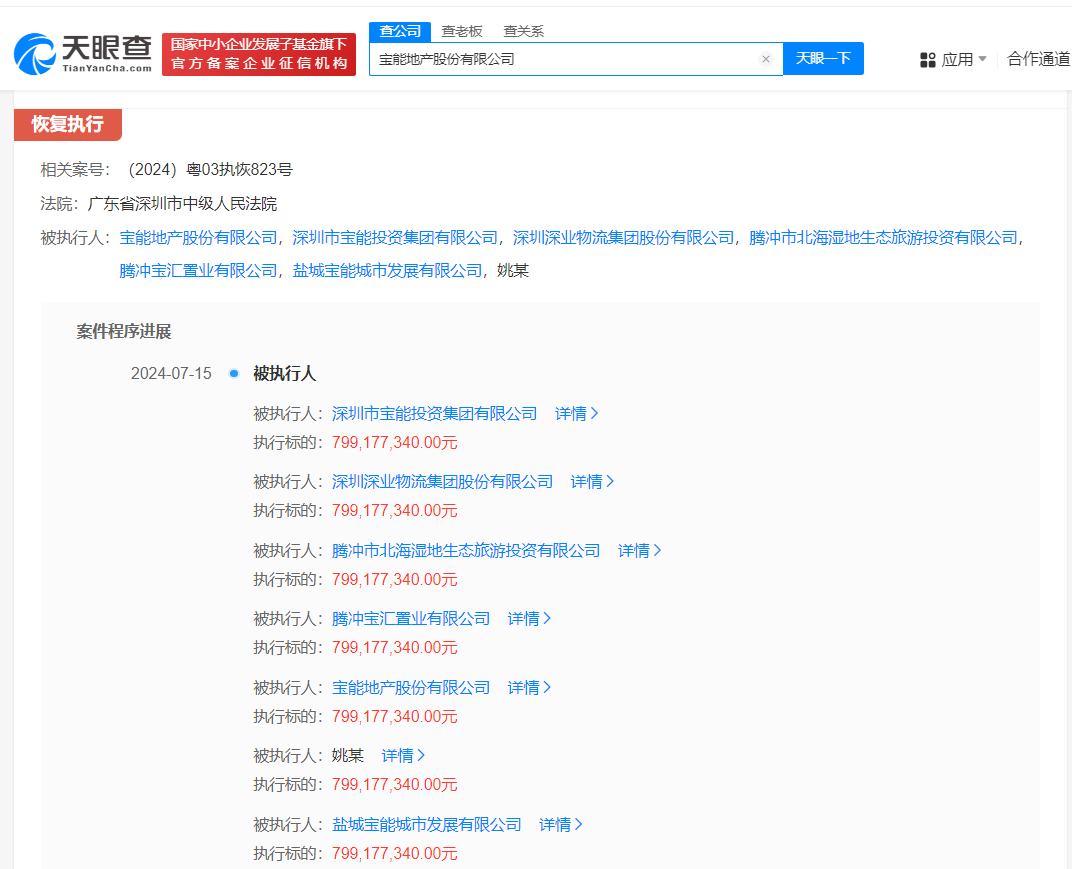Click inside the company search input field
1072x869 pixels.
click(570, 59)
